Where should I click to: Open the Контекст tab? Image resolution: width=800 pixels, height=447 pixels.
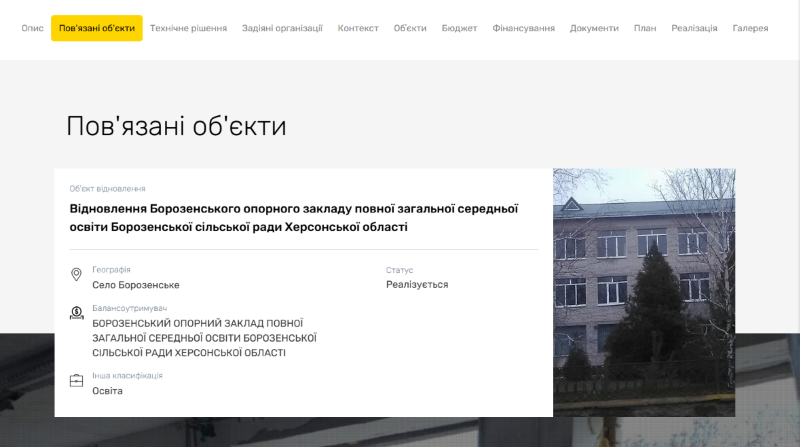358,28
